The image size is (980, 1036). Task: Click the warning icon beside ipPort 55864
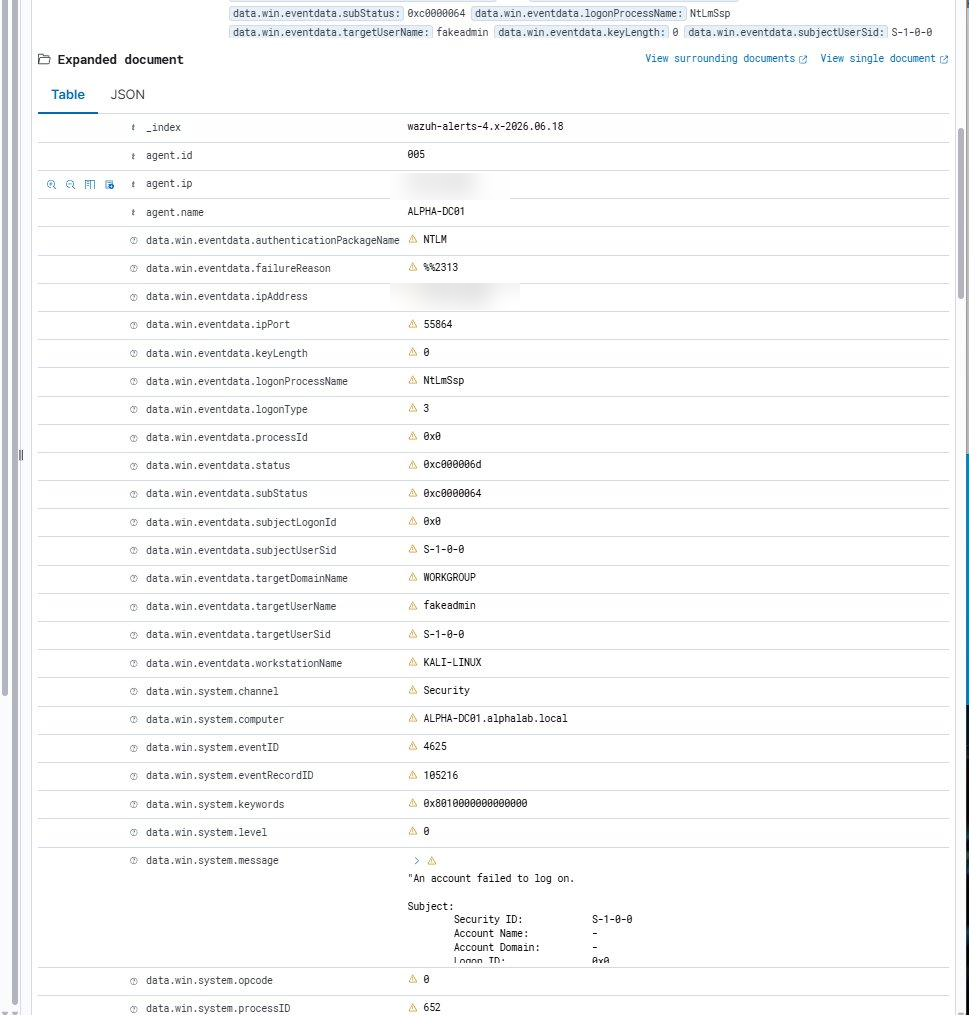coord(413,324)
